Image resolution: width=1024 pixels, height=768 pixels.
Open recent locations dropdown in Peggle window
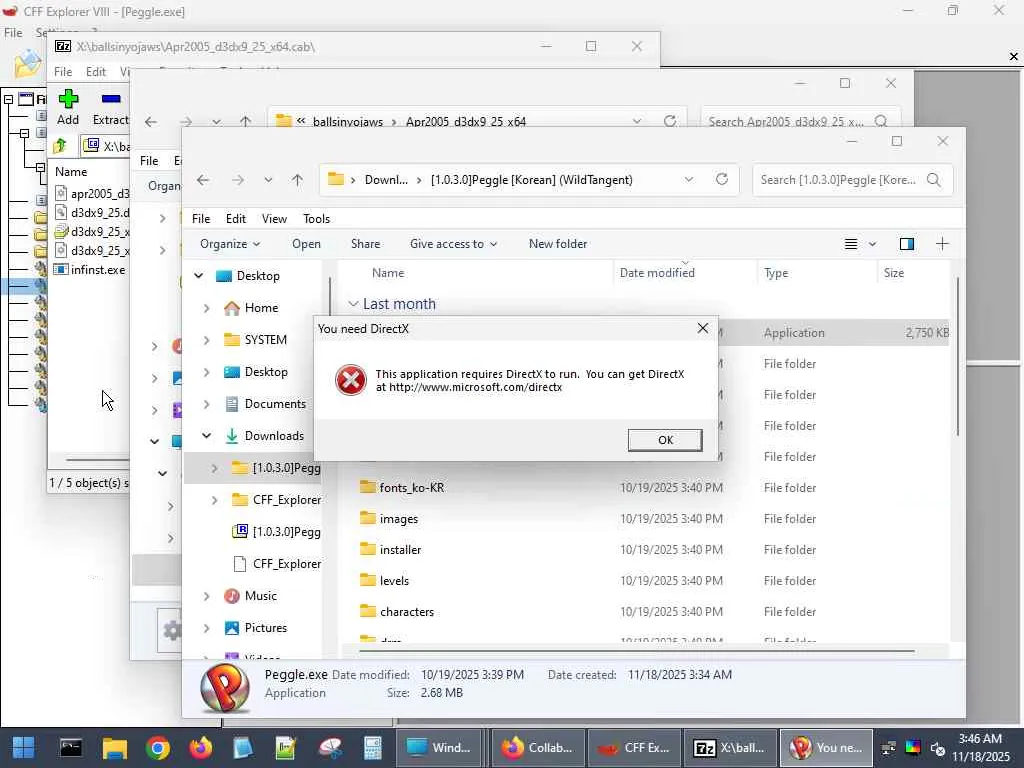[268, 180]
